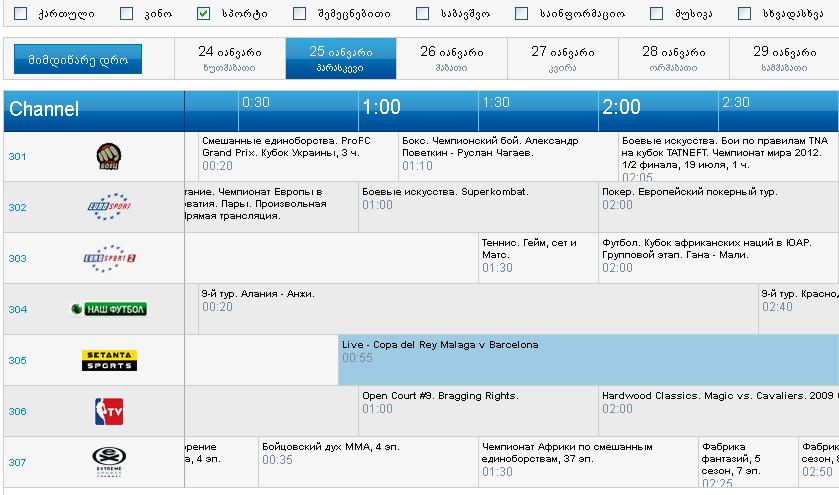
Task: Open the 9-й тур program starting at 02:40
Action: (798, 309)
